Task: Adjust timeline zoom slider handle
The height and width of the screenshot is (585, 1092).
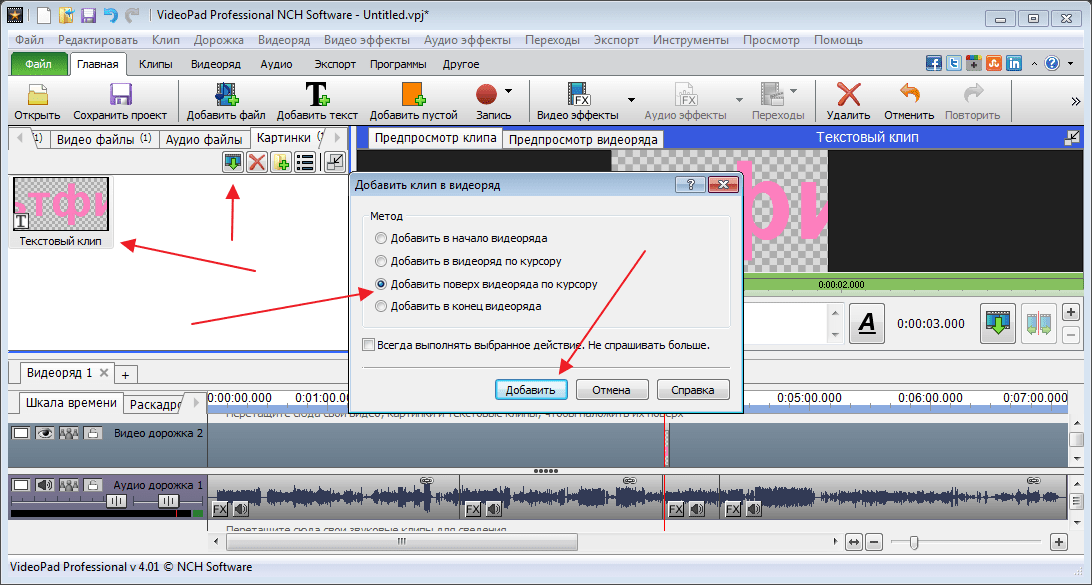Action: [914, 541]
